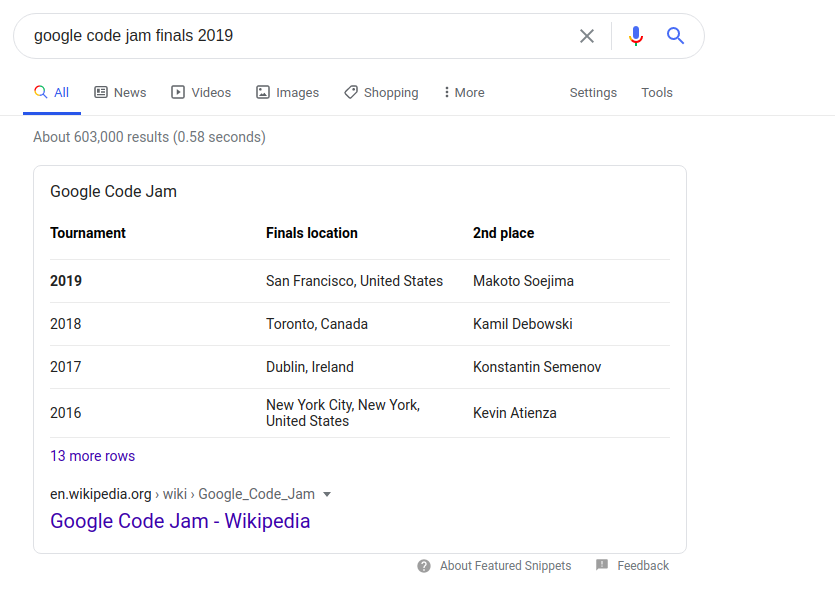Open About Featured Snippets help link

tap(505, 566)
